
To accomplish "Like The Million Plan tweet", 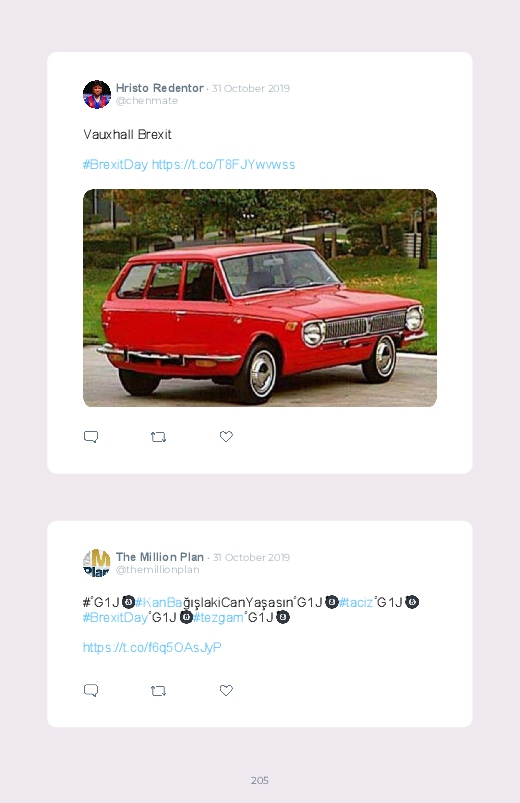I will coord(226,690).
